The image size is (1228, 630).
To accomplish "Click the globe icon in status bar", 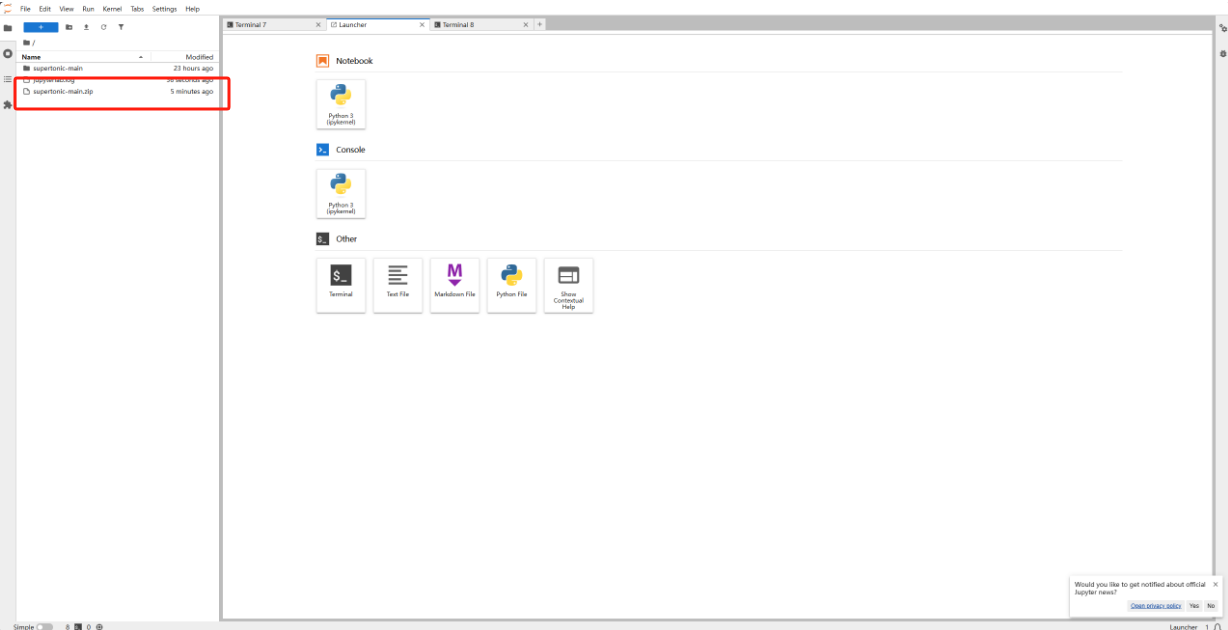I will tap(99, 627).
